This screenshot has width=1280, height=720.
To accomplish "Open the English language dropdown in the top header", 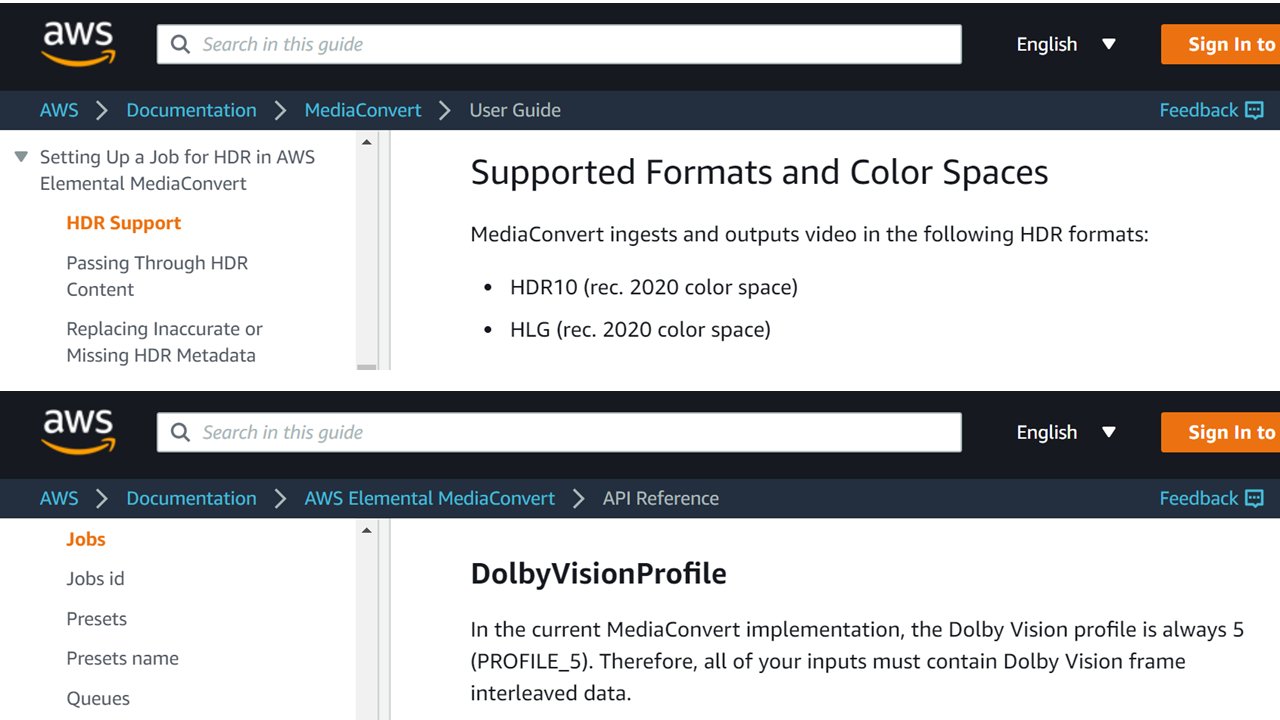I will click(x=1066, y=44).
